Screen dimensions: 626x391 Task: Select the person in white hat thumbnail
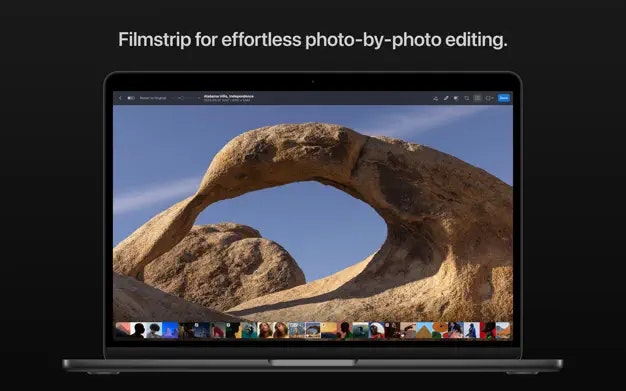tap(376, 330)
